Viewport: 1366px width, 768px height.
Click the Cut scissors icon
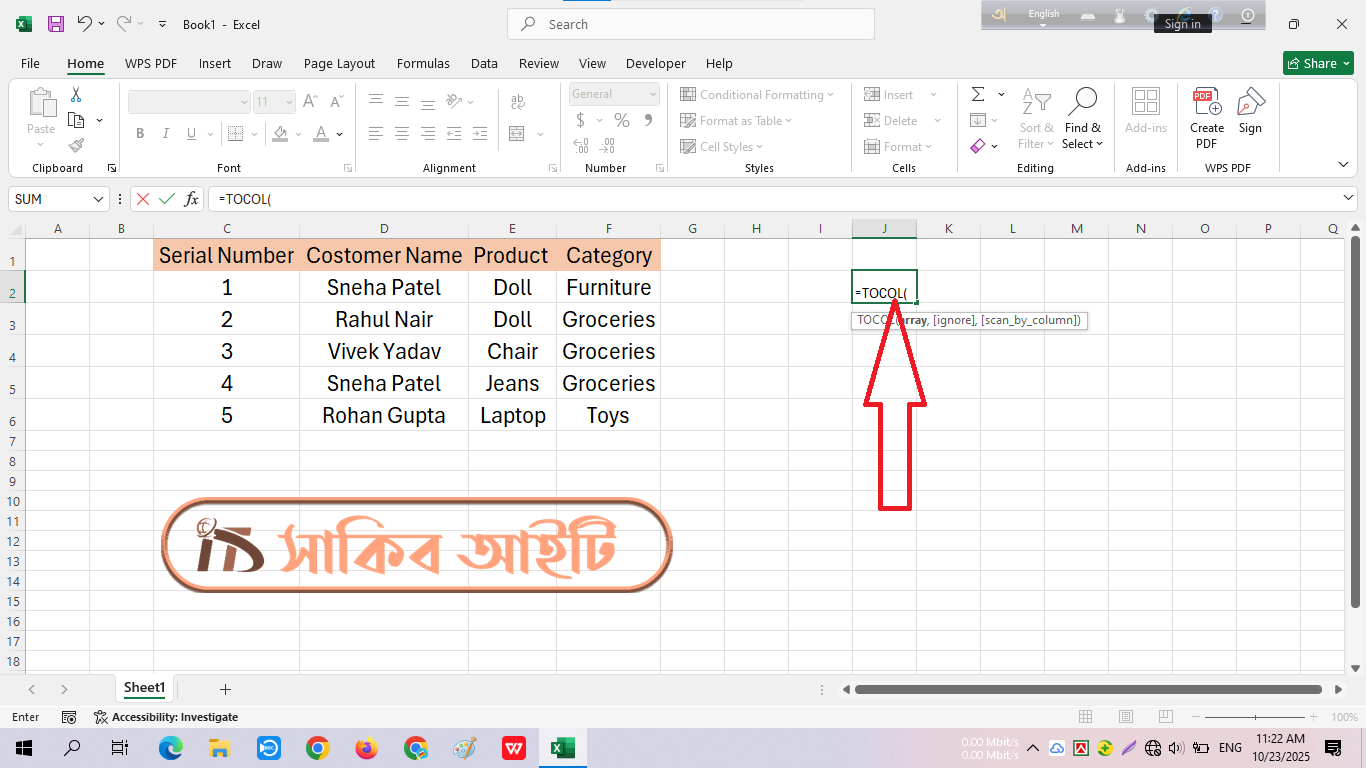pyautogui.click(x=76, y=95)
